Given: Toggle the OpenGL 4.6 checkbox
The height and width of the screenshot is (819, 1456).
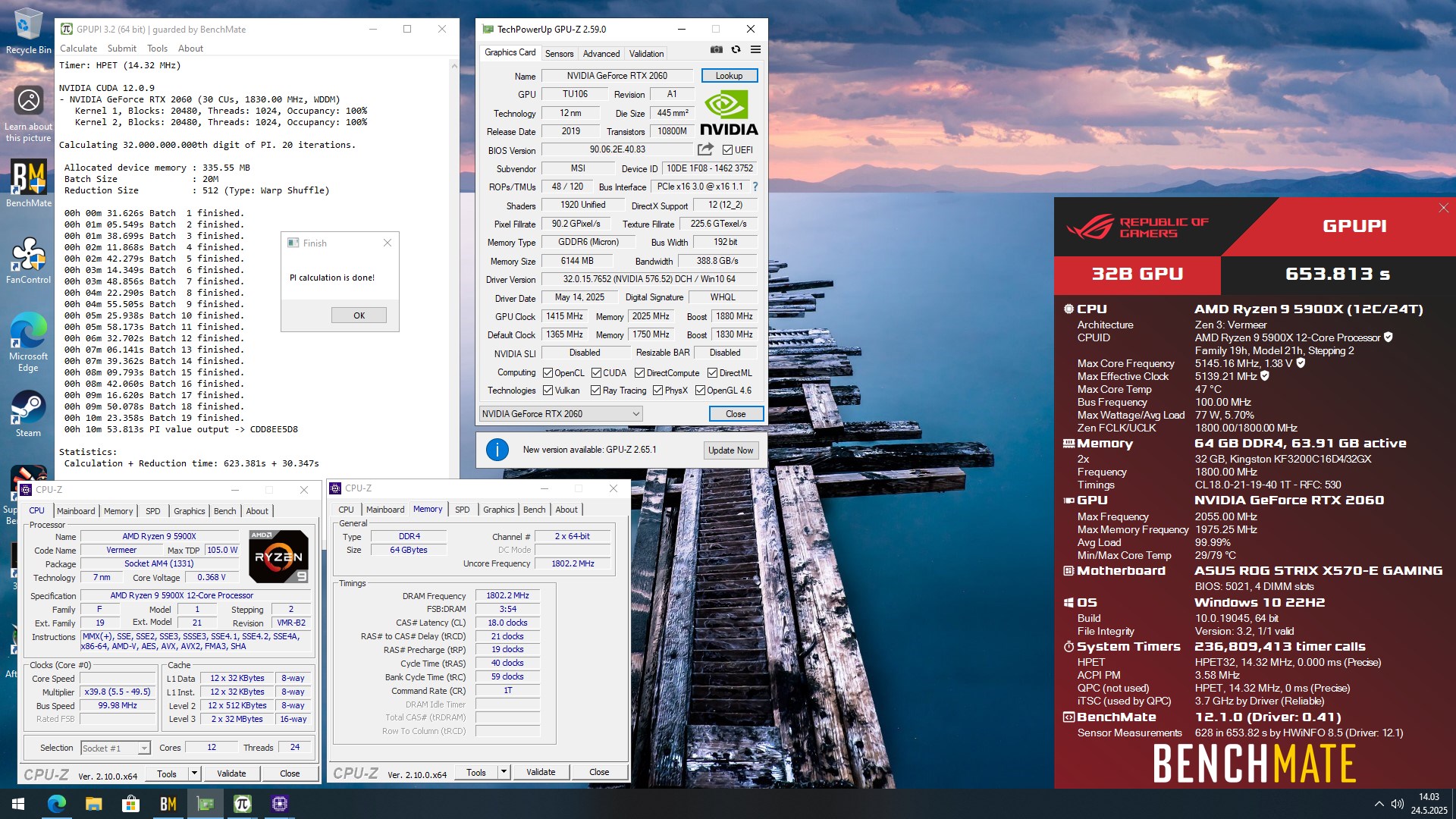Looking at the screenshot, I should pos(700,391).
